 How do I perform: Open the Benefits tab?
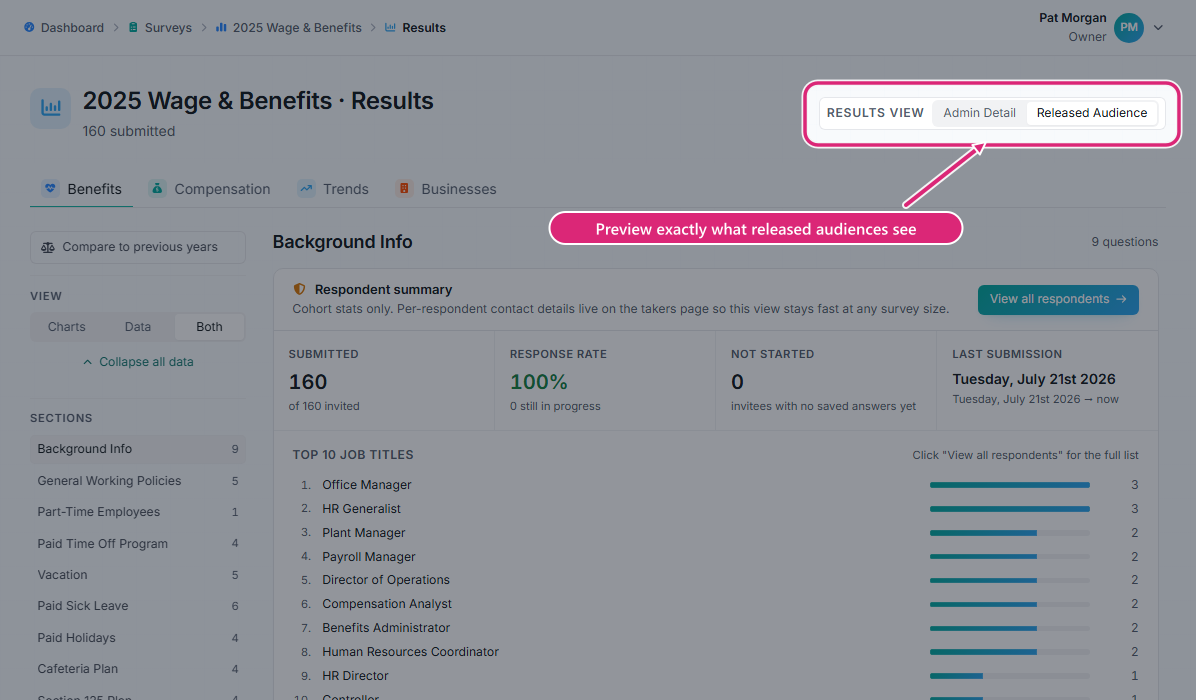[82, 189]
